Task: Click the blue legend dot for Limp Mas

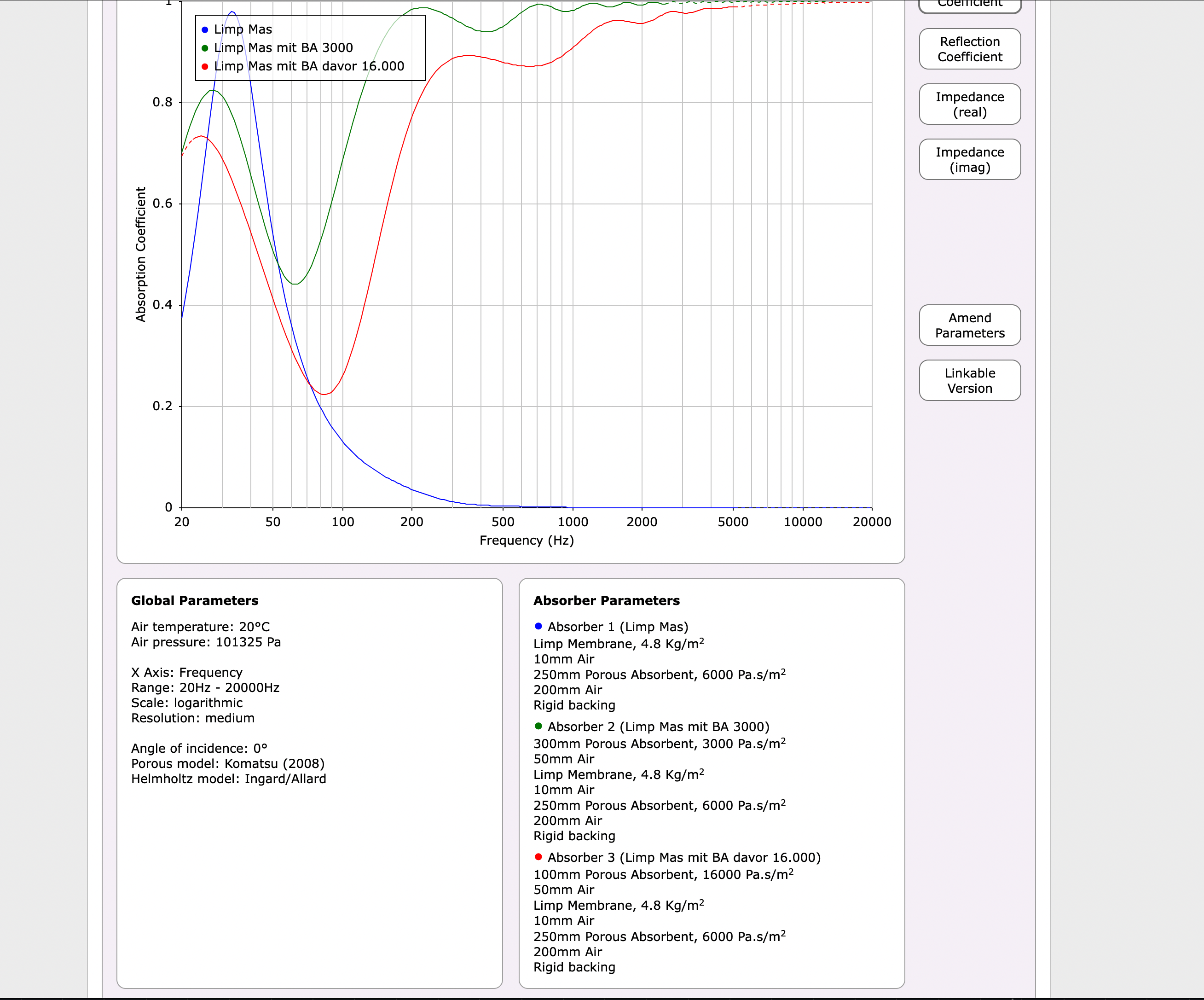Action: point(205,30)
